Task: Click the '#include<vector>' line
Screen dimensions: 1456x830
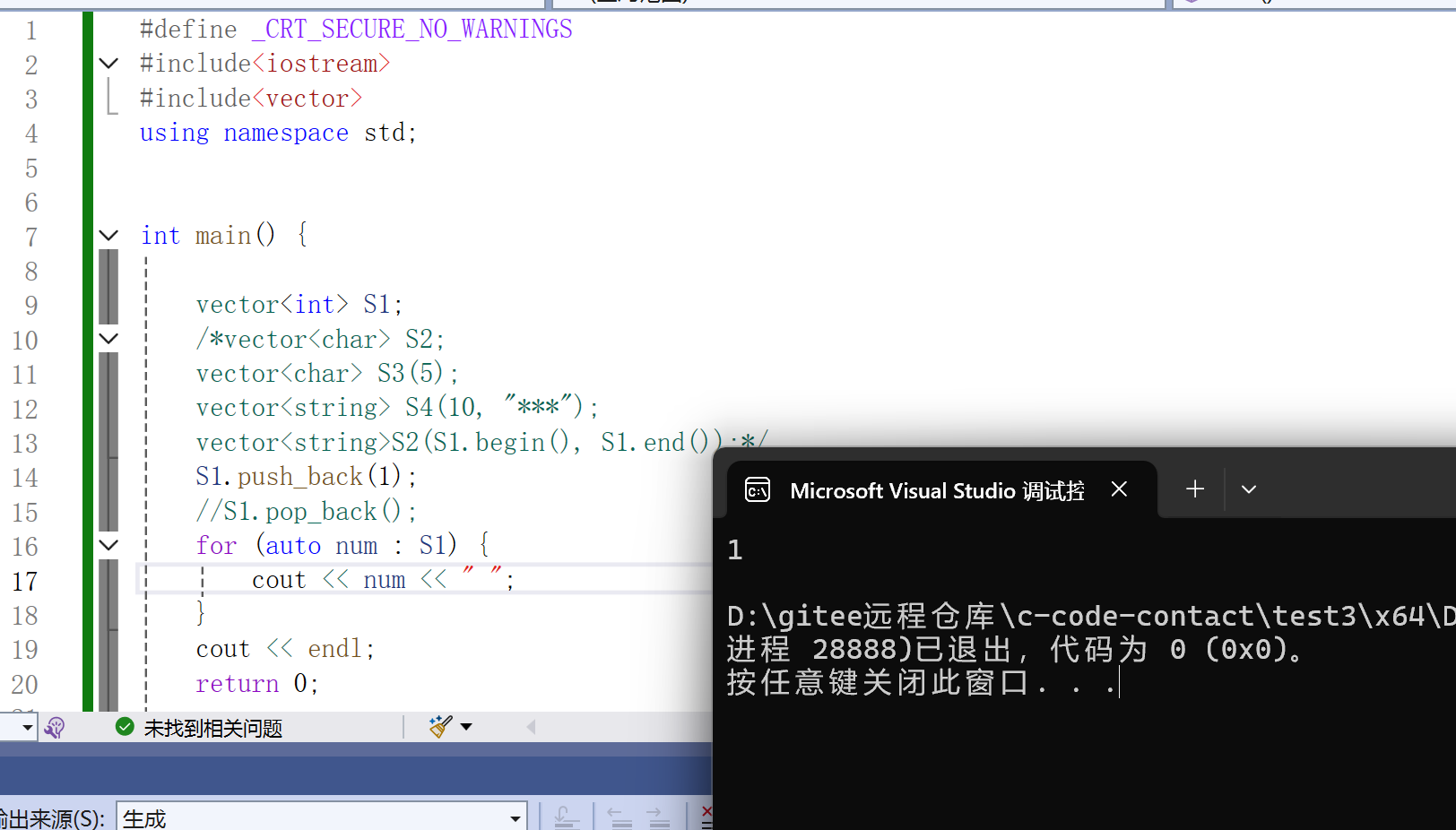Action: [x=251, y=99]
